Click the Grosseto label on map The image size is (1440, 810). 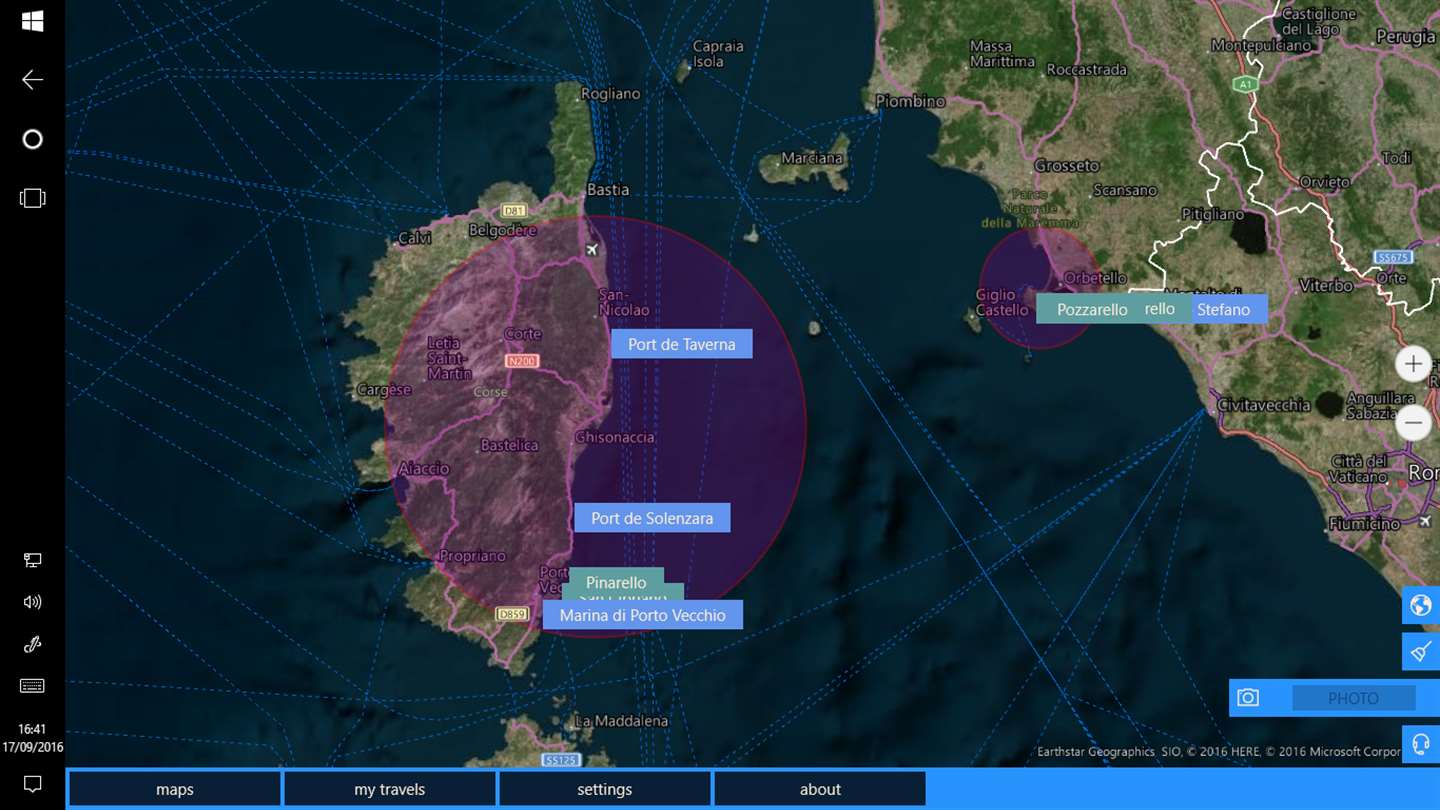[1067, 165]
